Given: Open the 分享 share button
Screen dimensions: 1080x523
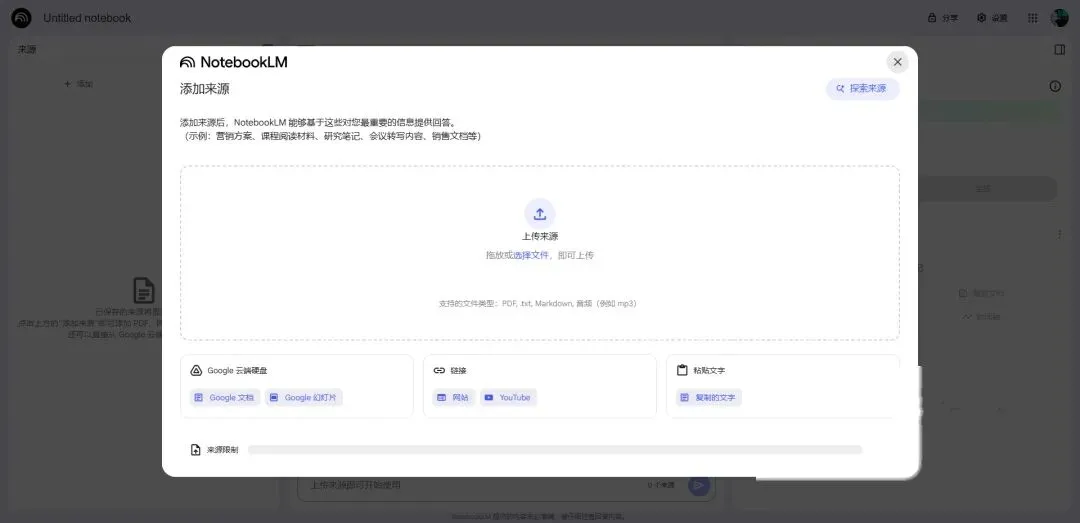Looking at the screenshot, I should click(x=943, y=18).
